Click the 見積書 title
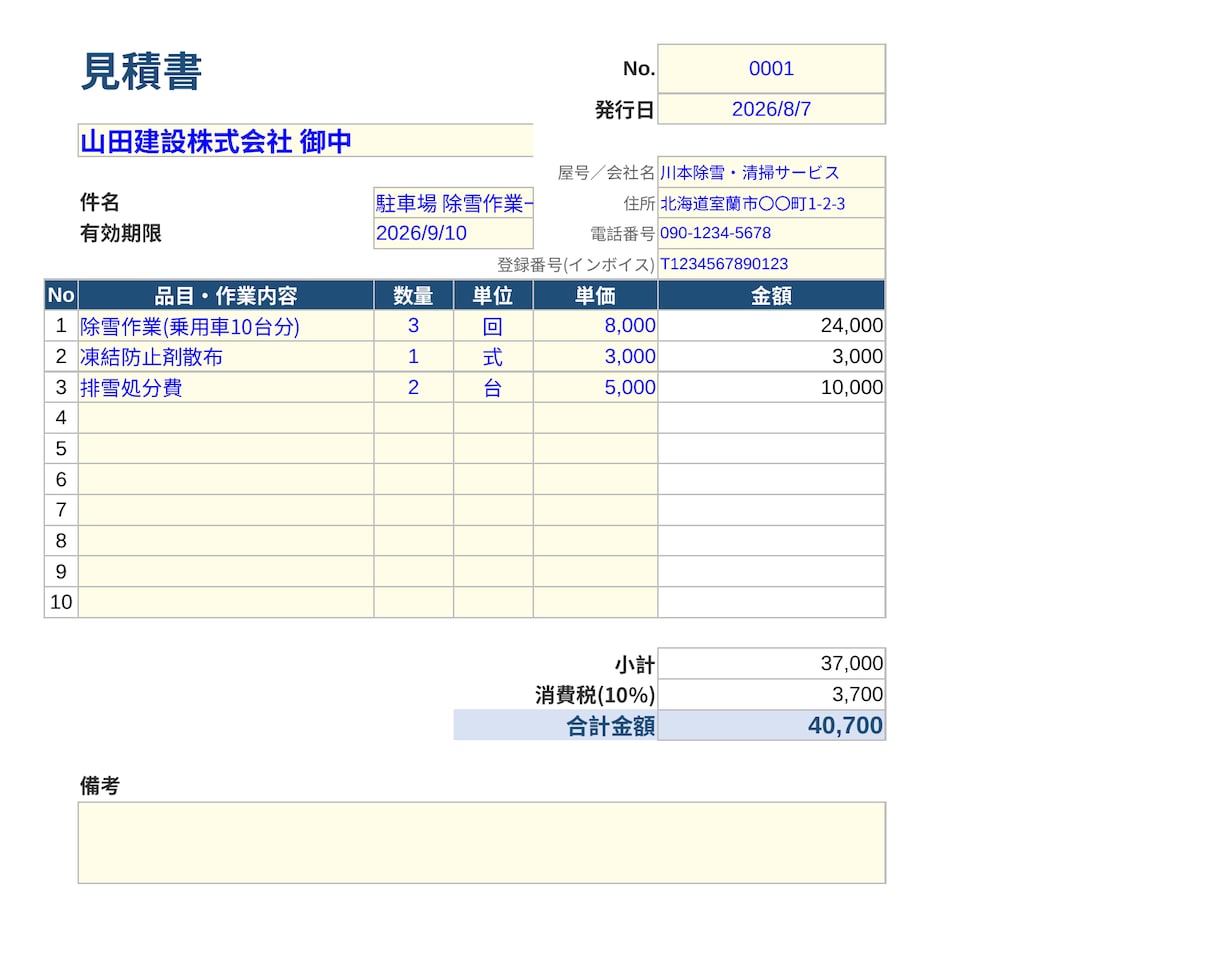This screenshot has height=966, width=1220. pos(141,72)
